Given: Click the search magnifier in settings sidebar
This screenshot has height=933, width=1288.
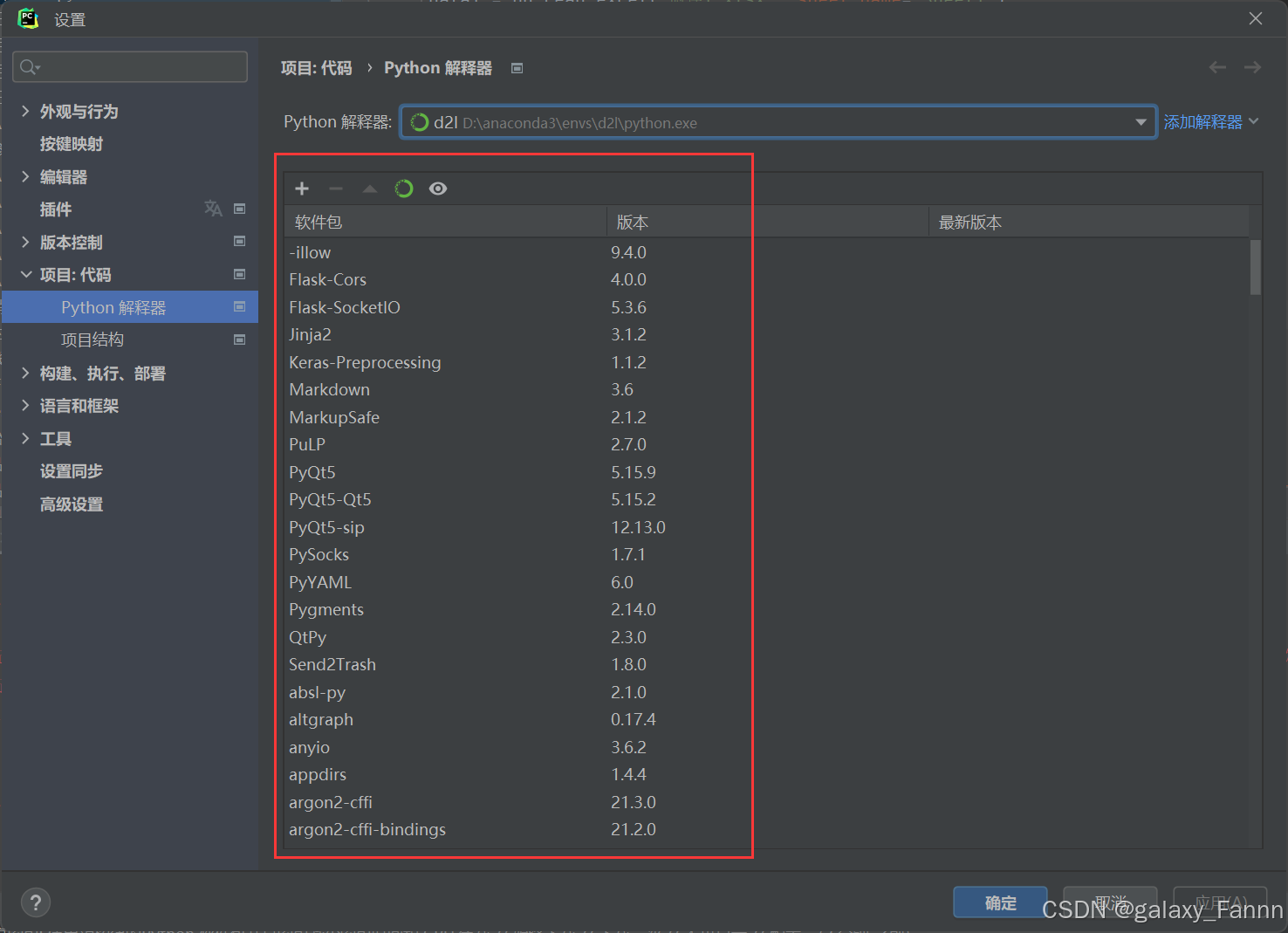Looking at the screenshot, I should (27, 66).
